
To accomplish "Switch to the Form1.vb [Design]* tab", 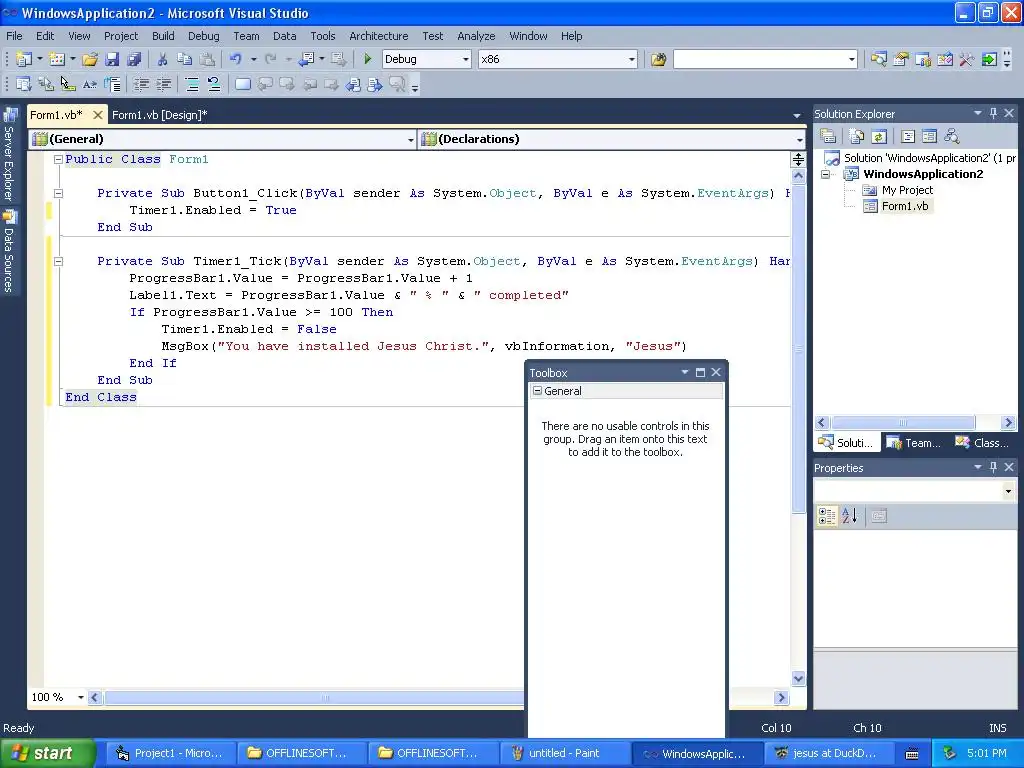I will click(159, 115).
